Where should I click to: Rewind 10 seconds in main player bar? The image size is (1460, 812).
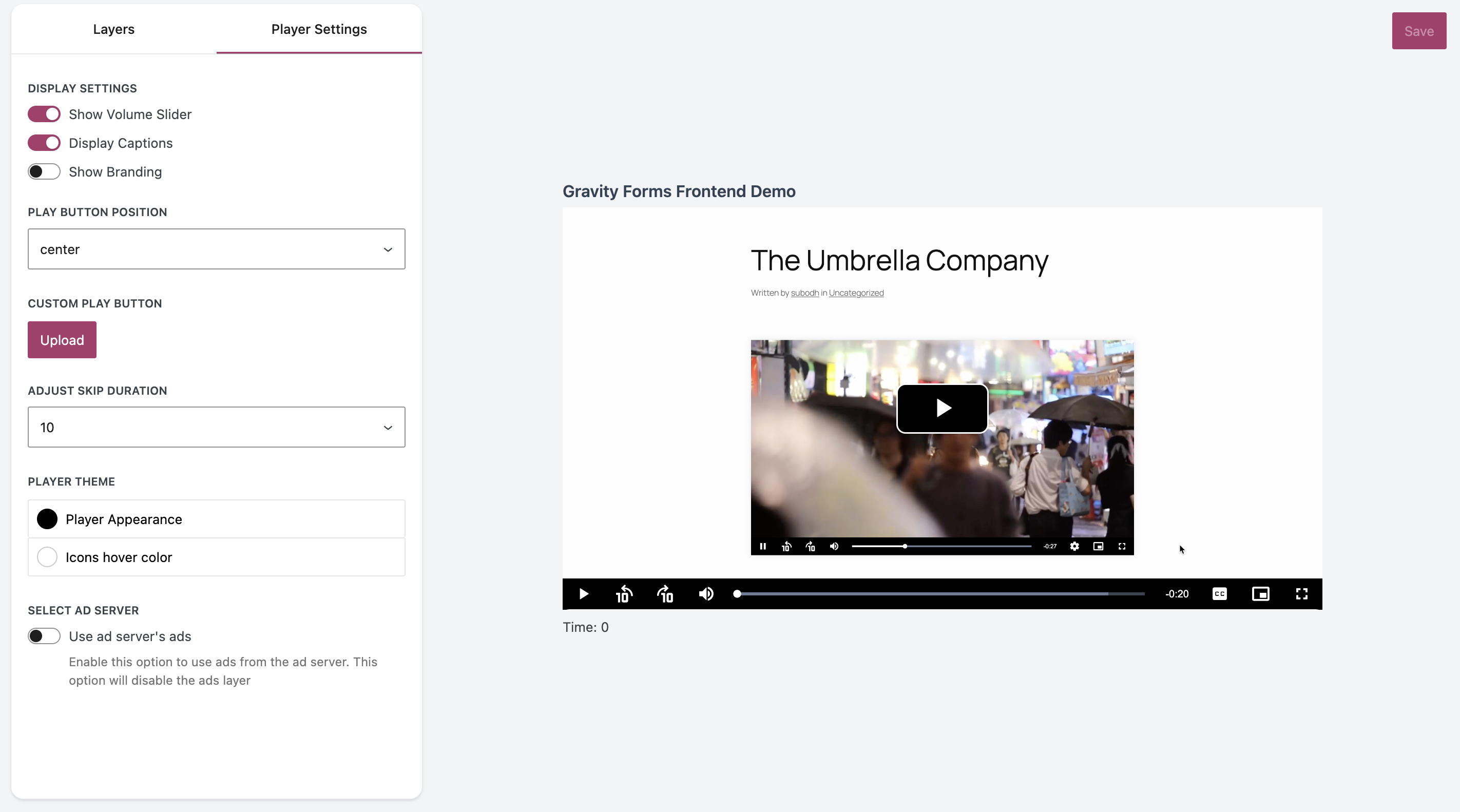[623, 594]
